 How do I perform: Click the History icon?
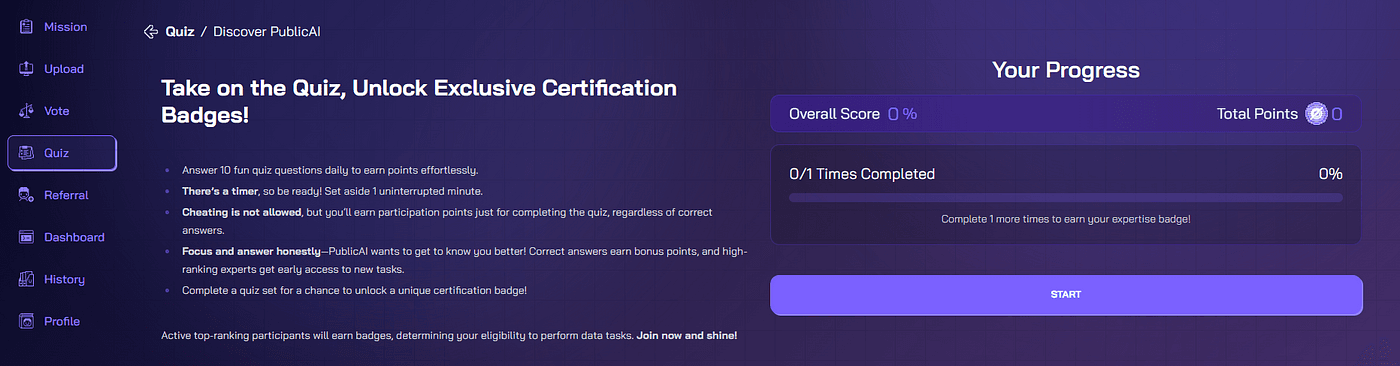26,279
